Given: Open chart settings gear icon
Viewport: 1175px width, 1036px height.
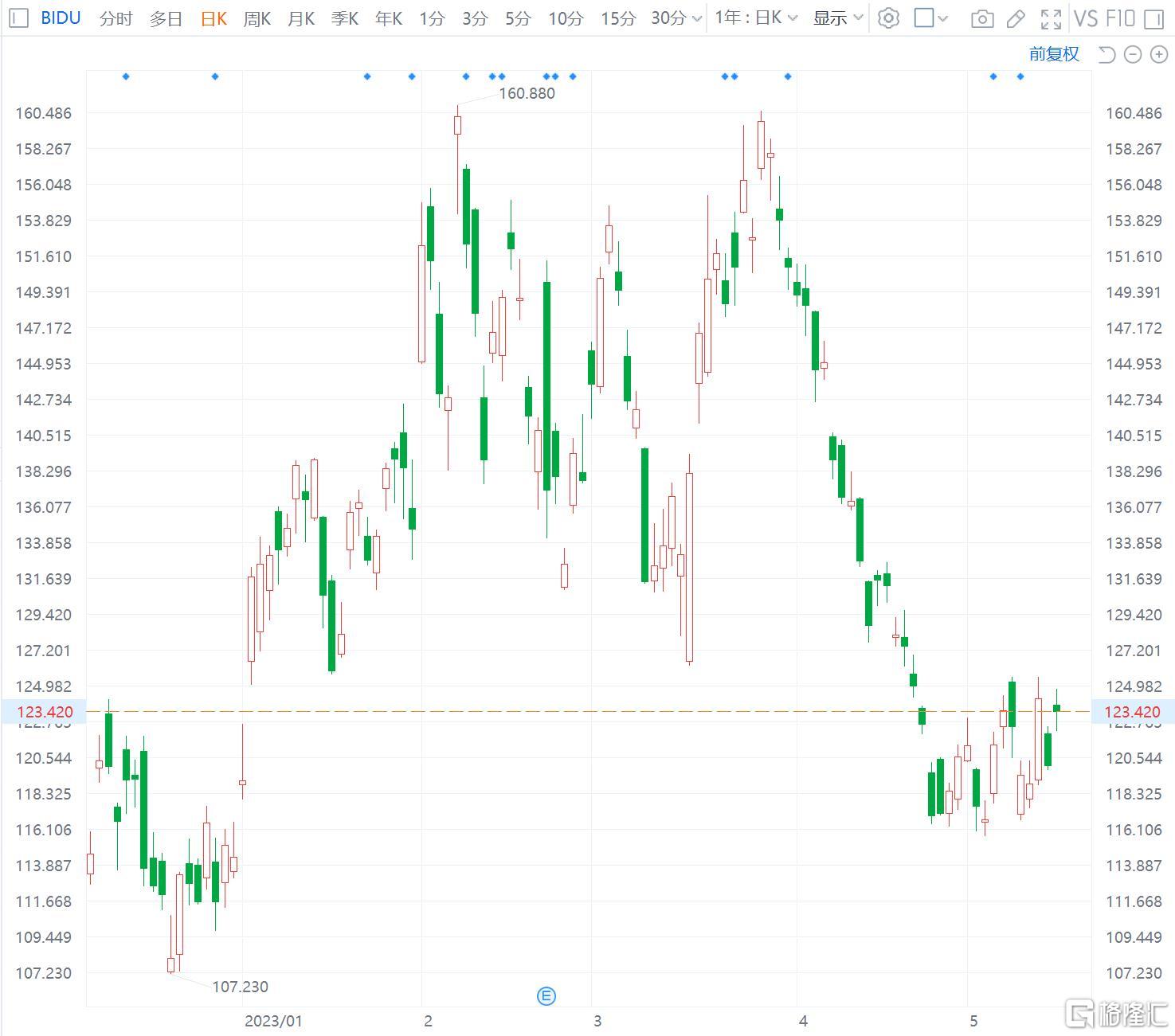Looking at the screenshot, I should (x=888, y=18).
